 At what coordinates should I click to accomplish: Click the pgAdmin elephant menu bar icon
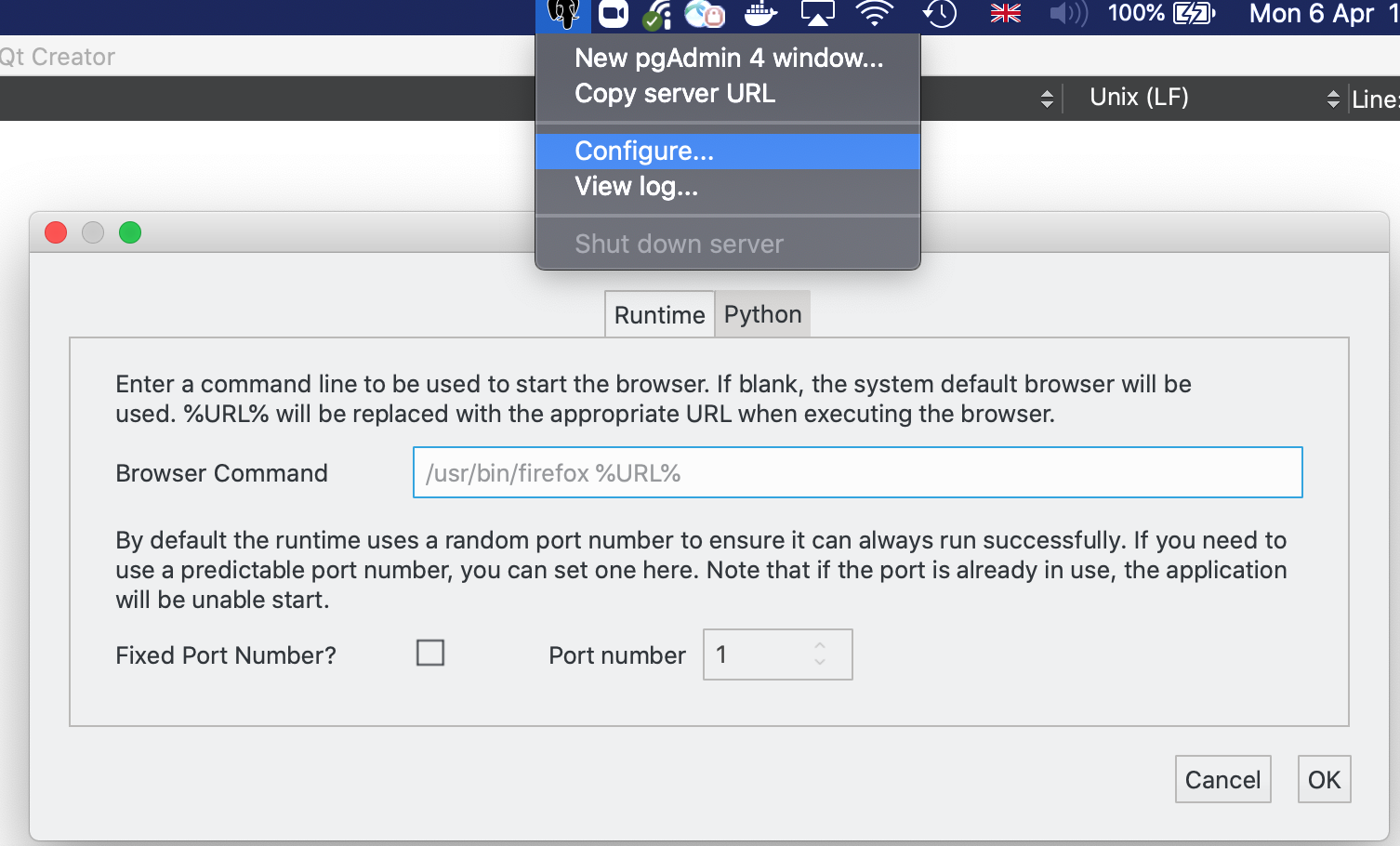click(x=563, y=14)
